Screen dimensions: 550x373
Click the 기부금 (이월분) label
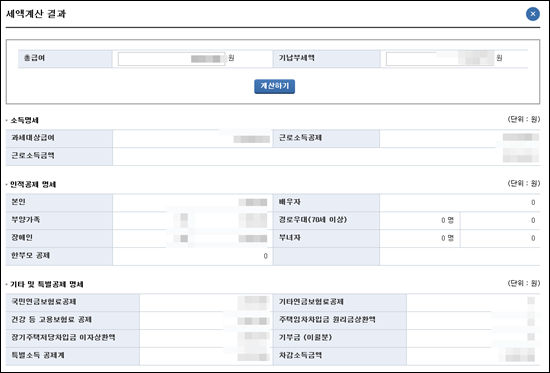(x=305, y=338)
